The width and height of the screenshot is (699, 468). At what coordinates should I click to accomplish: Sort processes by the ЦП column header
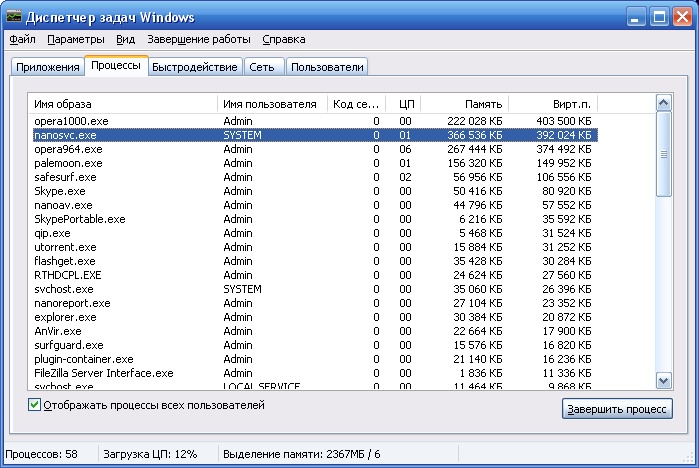tap(405, 103)
